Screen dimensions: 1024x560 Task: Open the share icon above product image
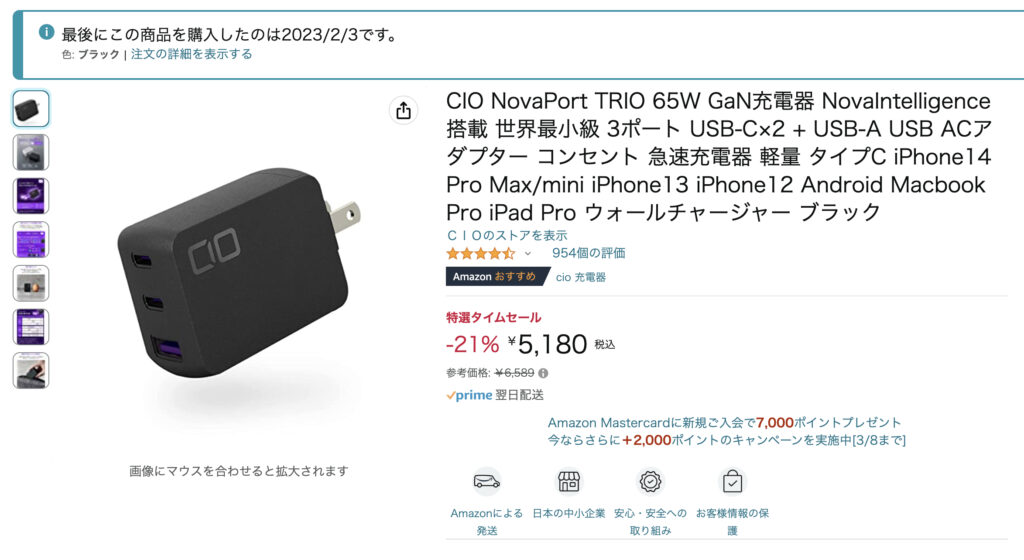point(404,110)
